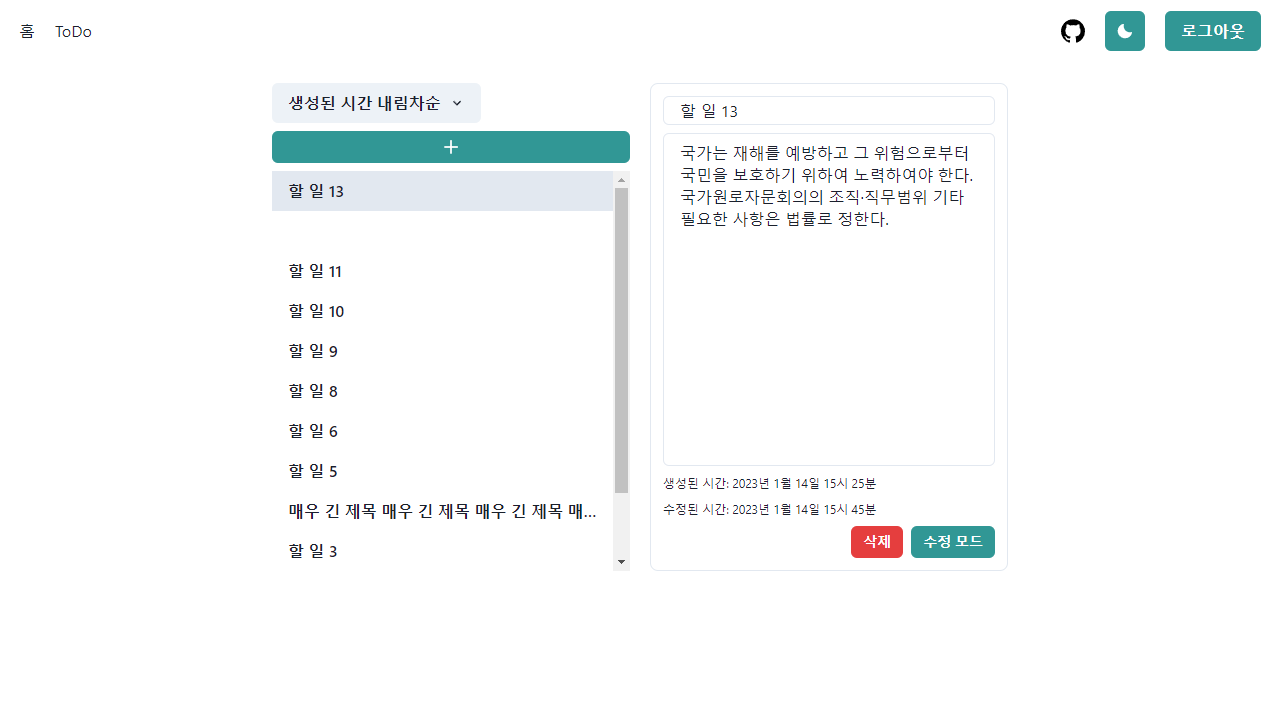Switch to 수정 모드
The image size is (1280, 720).
952,542
